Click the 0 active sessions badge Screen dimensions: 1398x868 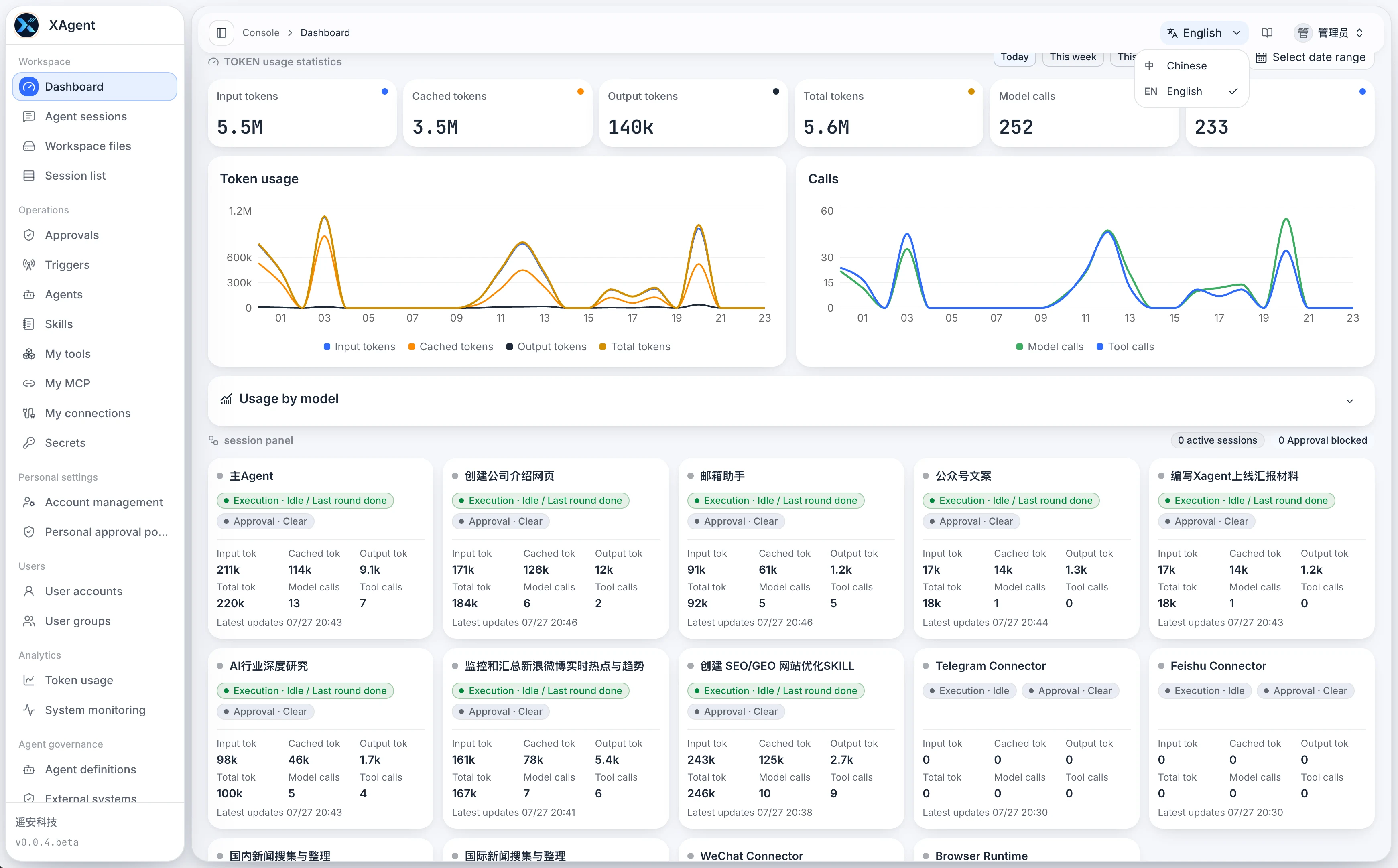[x=1217, y=440]
